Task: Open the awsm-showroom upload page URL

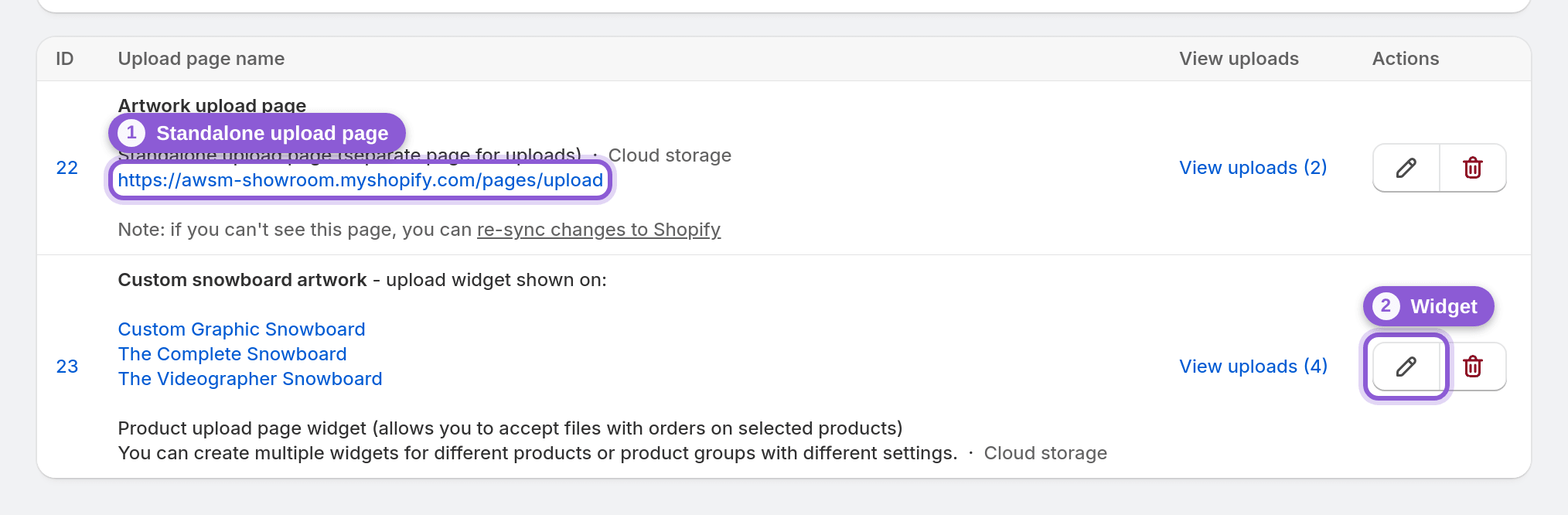Action: [360, 180]
